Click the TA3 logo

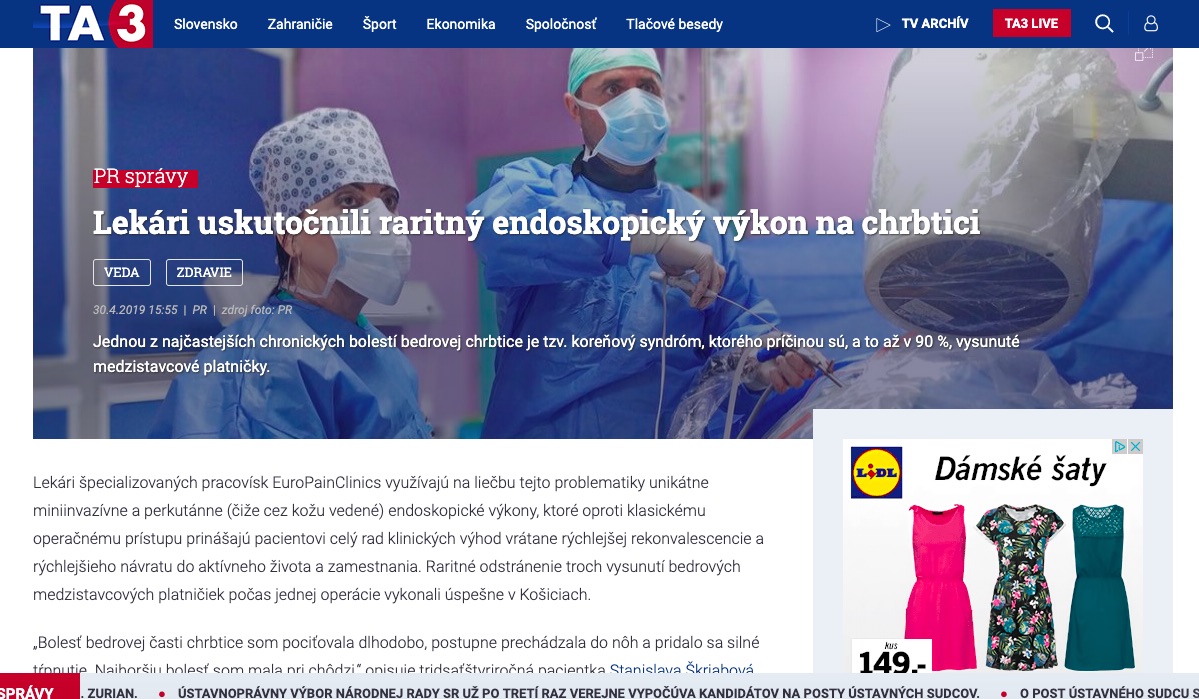[x=94, y=23]
